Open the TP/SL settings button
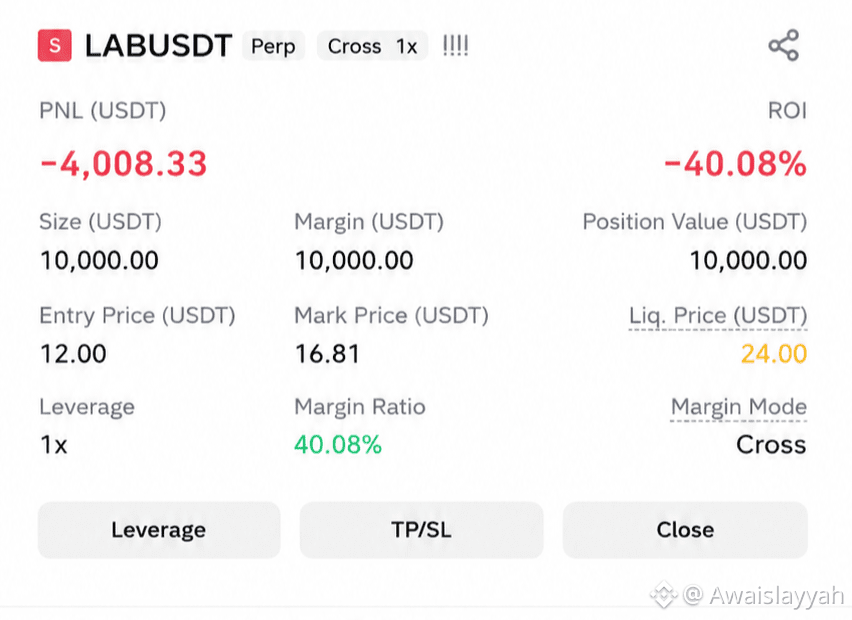The width and height of the screenshot is (852, 620). pos(421,530)
